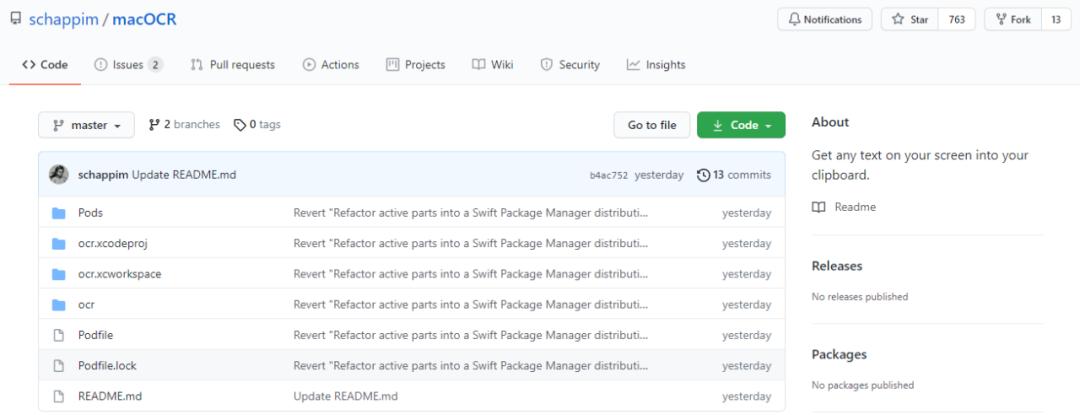Open the Insights tab

(x=656, y=65)
